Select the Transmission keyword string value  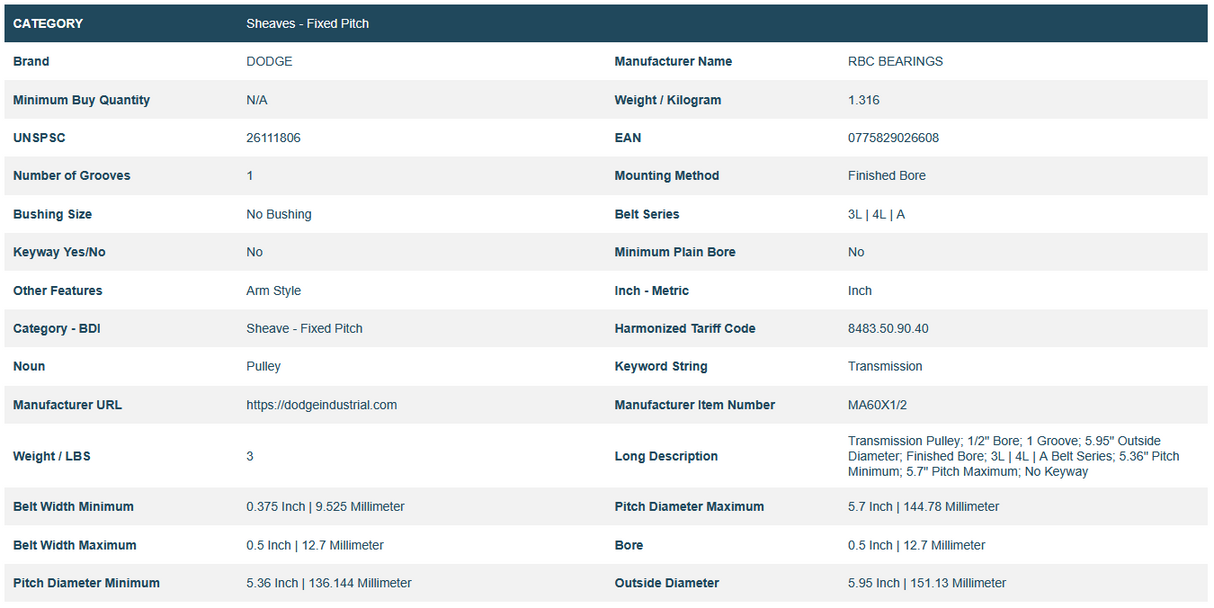(x=884, y=367)
